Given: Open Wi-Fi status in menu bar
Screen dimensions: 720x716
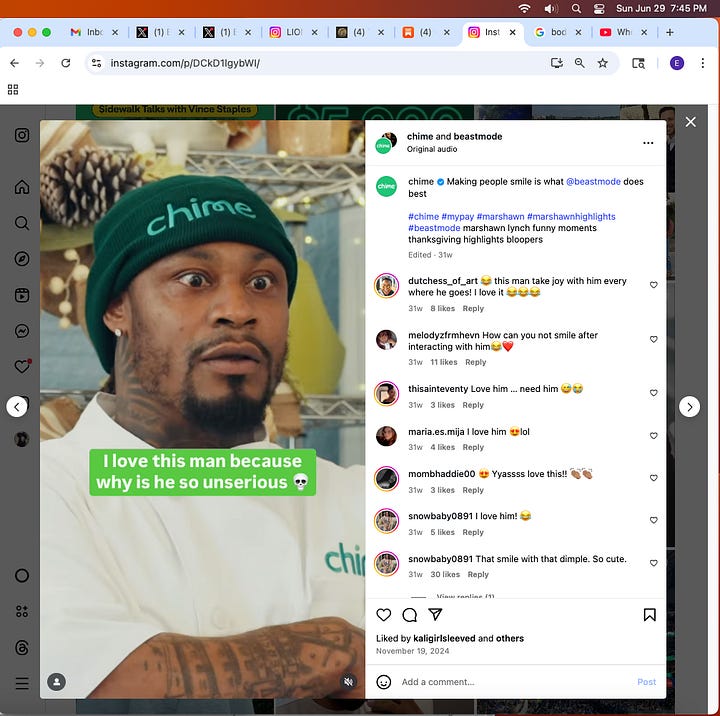Looking at the screenshot, I should (x=524, y=8).
